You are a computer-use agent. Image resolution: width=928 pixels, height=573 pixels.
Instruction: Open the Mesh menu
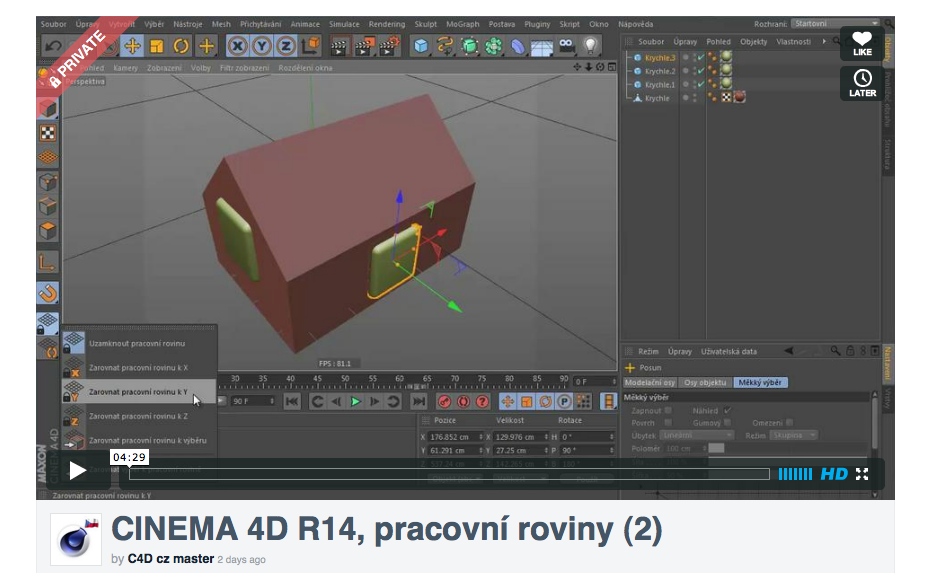(221, 24)
